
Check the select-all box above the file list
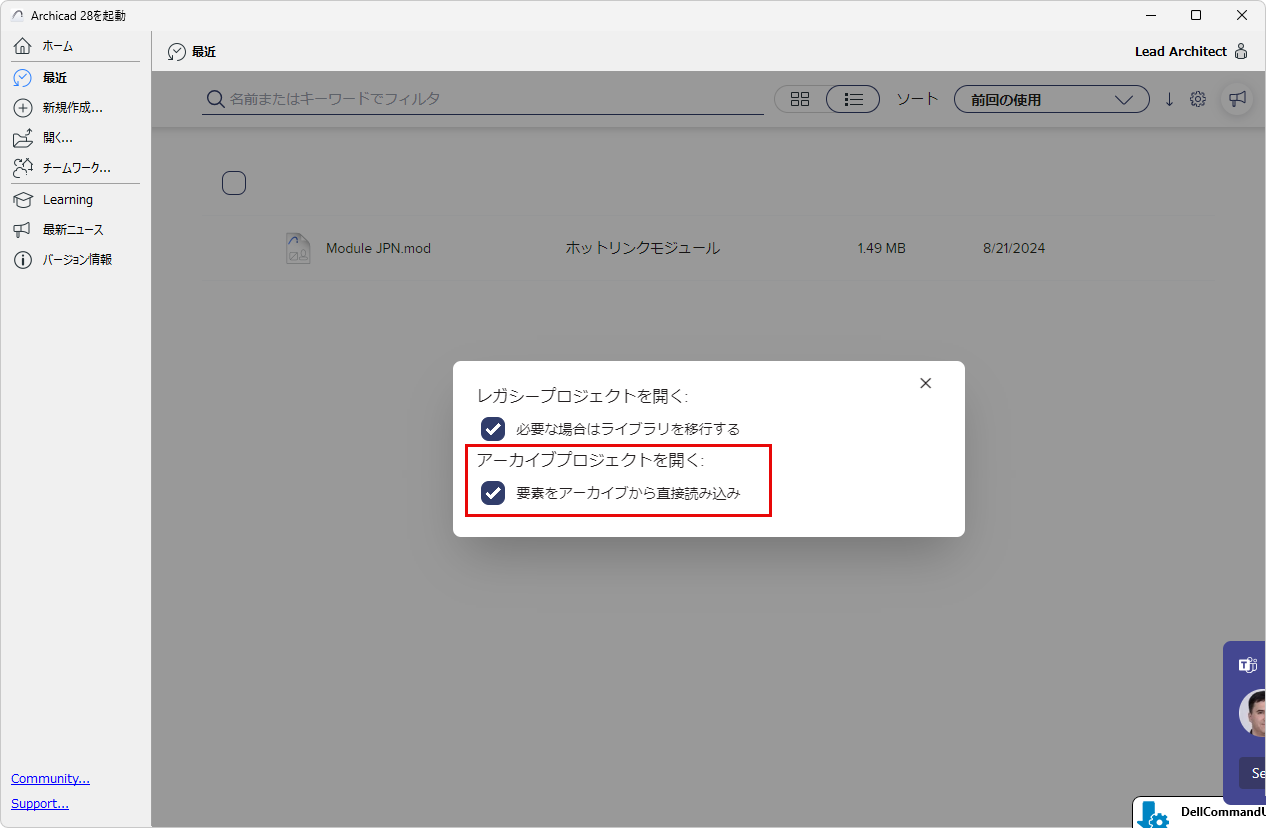pos(233,182)
